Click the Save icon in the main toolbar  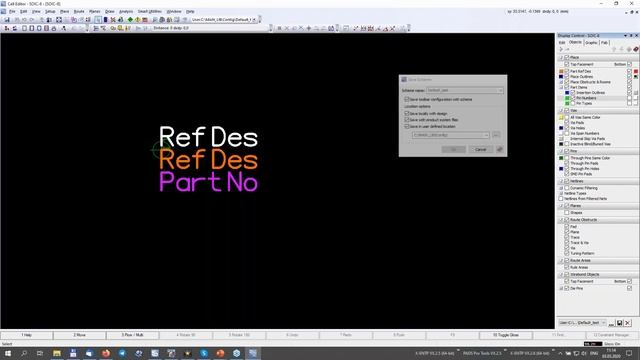coord(7,20)
